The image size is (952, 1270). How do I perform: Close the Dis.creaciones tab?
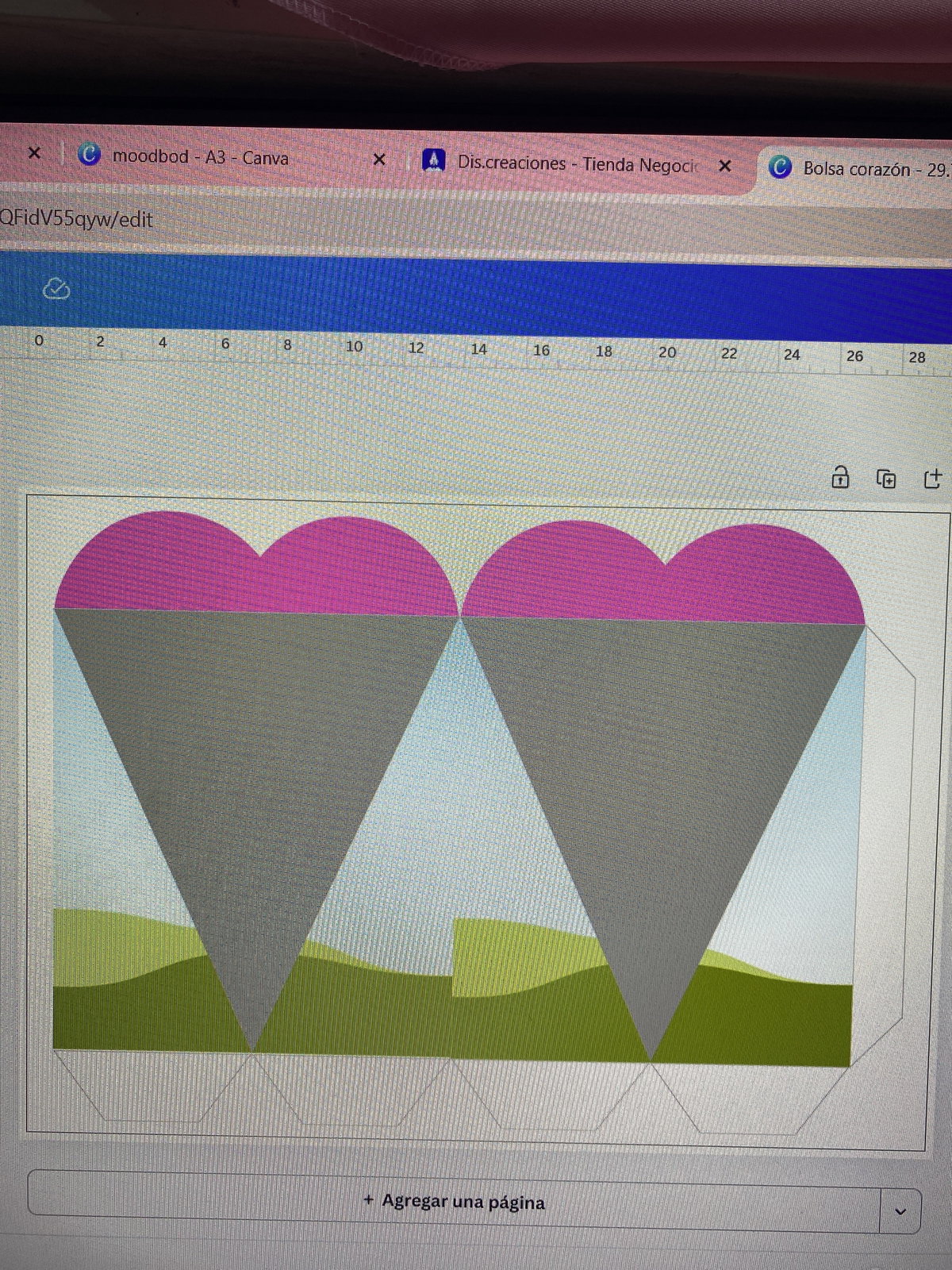724,166
